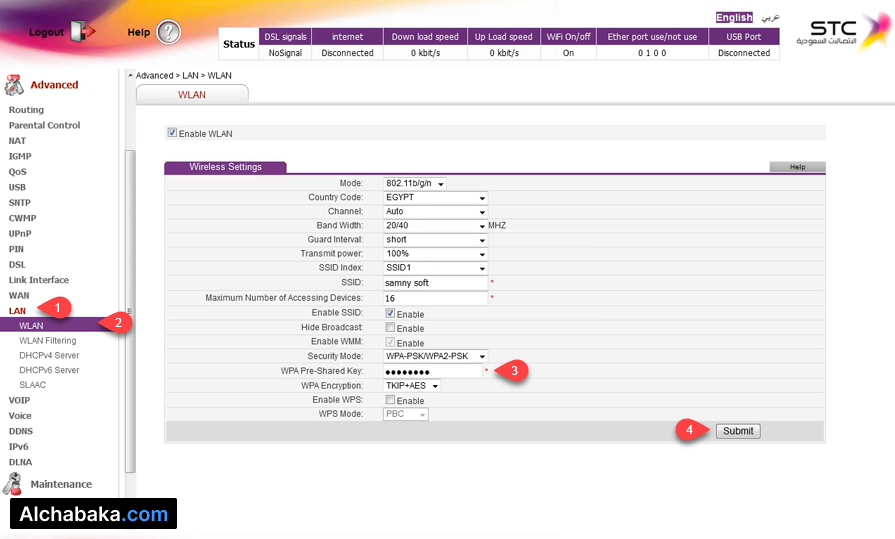Open the Band Width dropdown
The width and height of the screenshot is (895, 539).
(435, 226)
